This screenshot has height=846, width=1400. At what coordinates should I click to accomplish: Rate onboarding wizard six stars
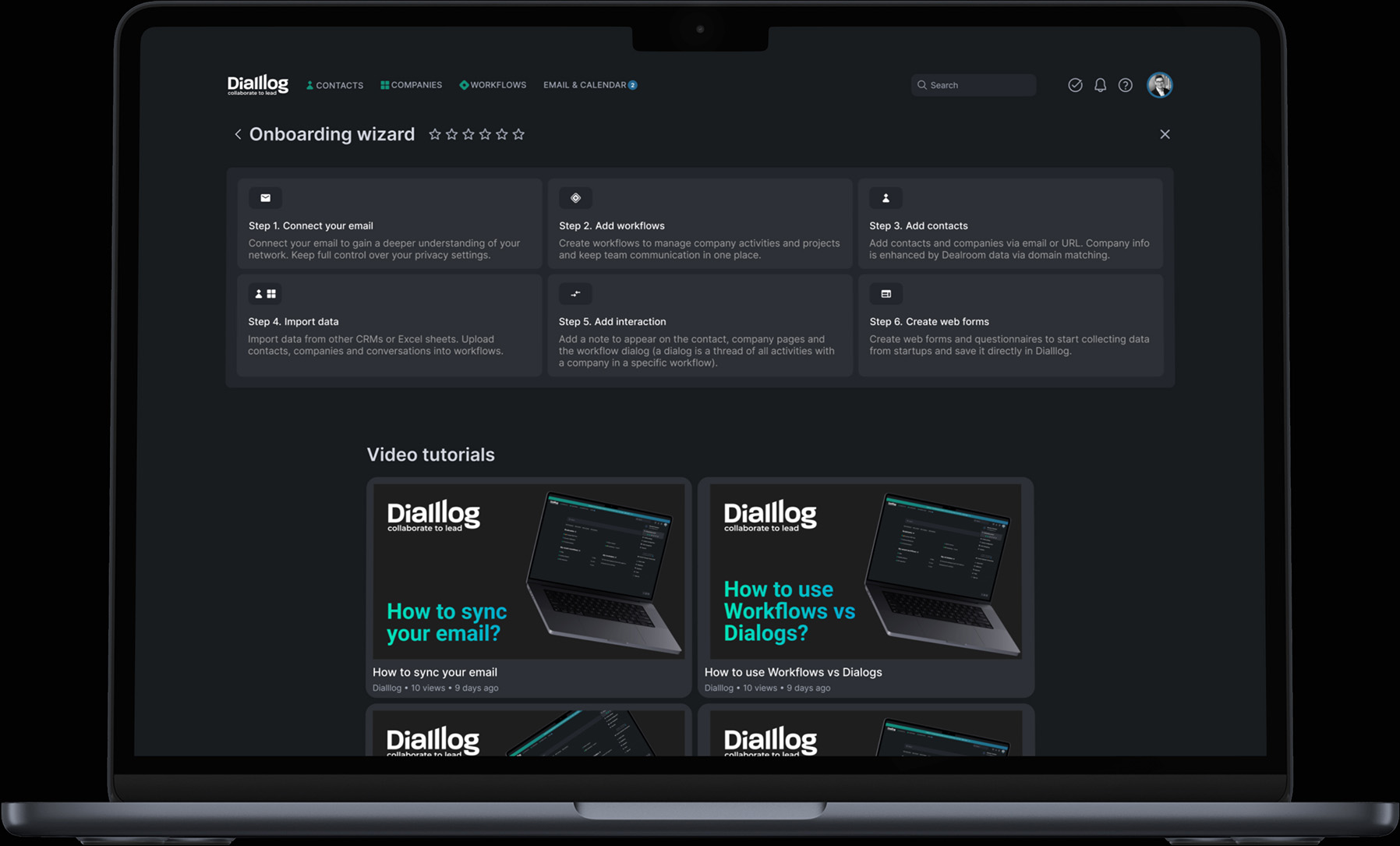tap(518, 134)
